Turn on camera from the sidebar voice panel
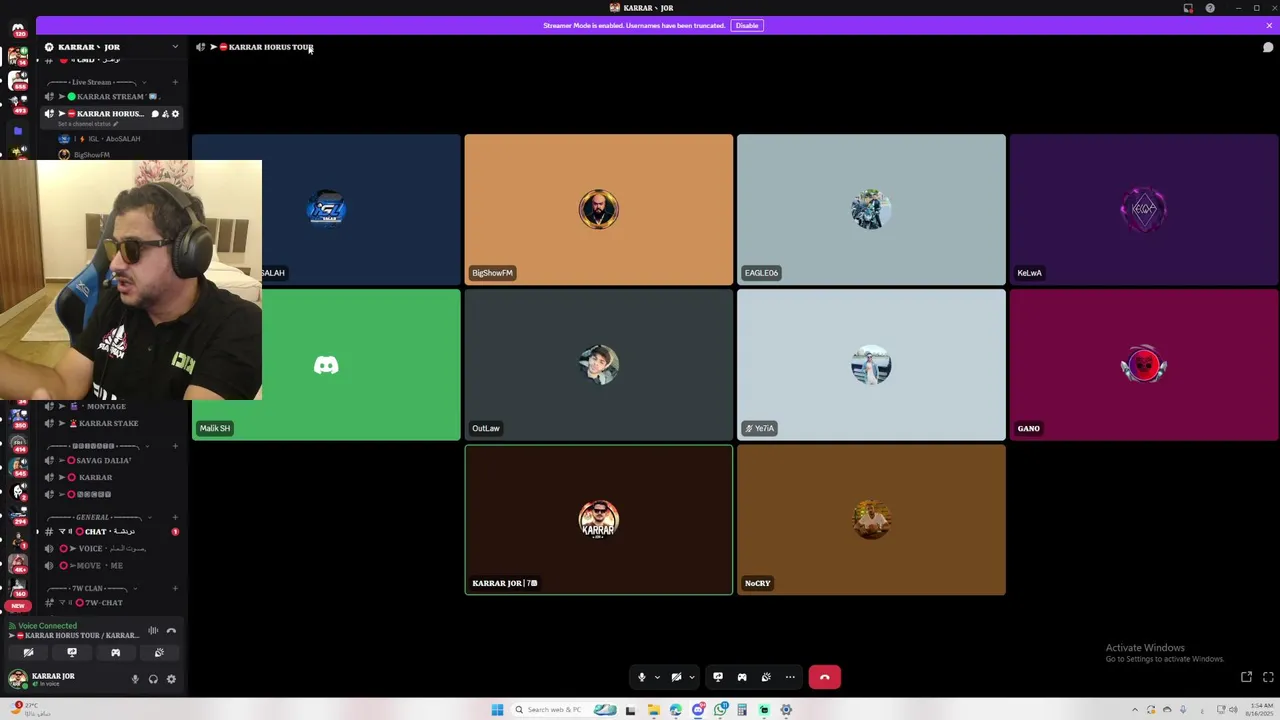This screenshot has width=1280, height=720. click(x=28, y=653)
